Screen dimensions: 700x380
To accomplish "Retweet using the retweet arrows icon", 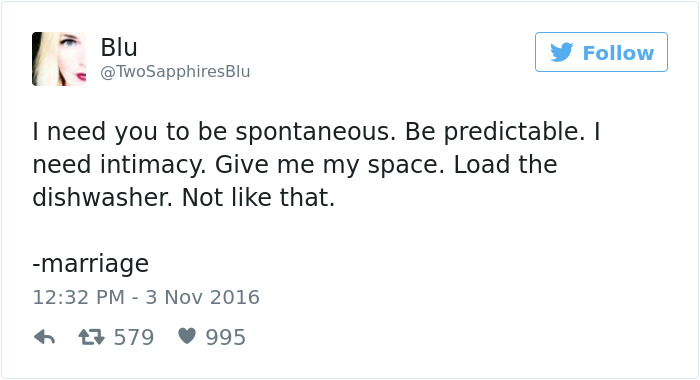I will tap(92, 337).
